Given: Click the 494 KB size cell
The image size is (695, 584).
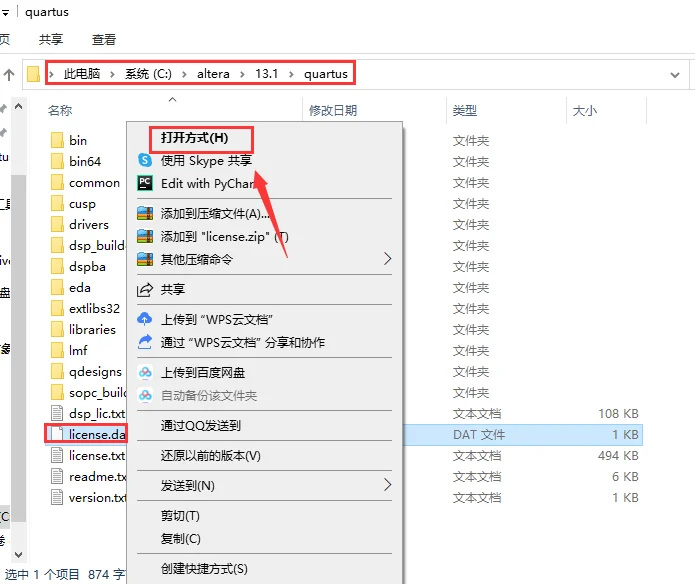Looking at the screenshot, I should [618, 456].
